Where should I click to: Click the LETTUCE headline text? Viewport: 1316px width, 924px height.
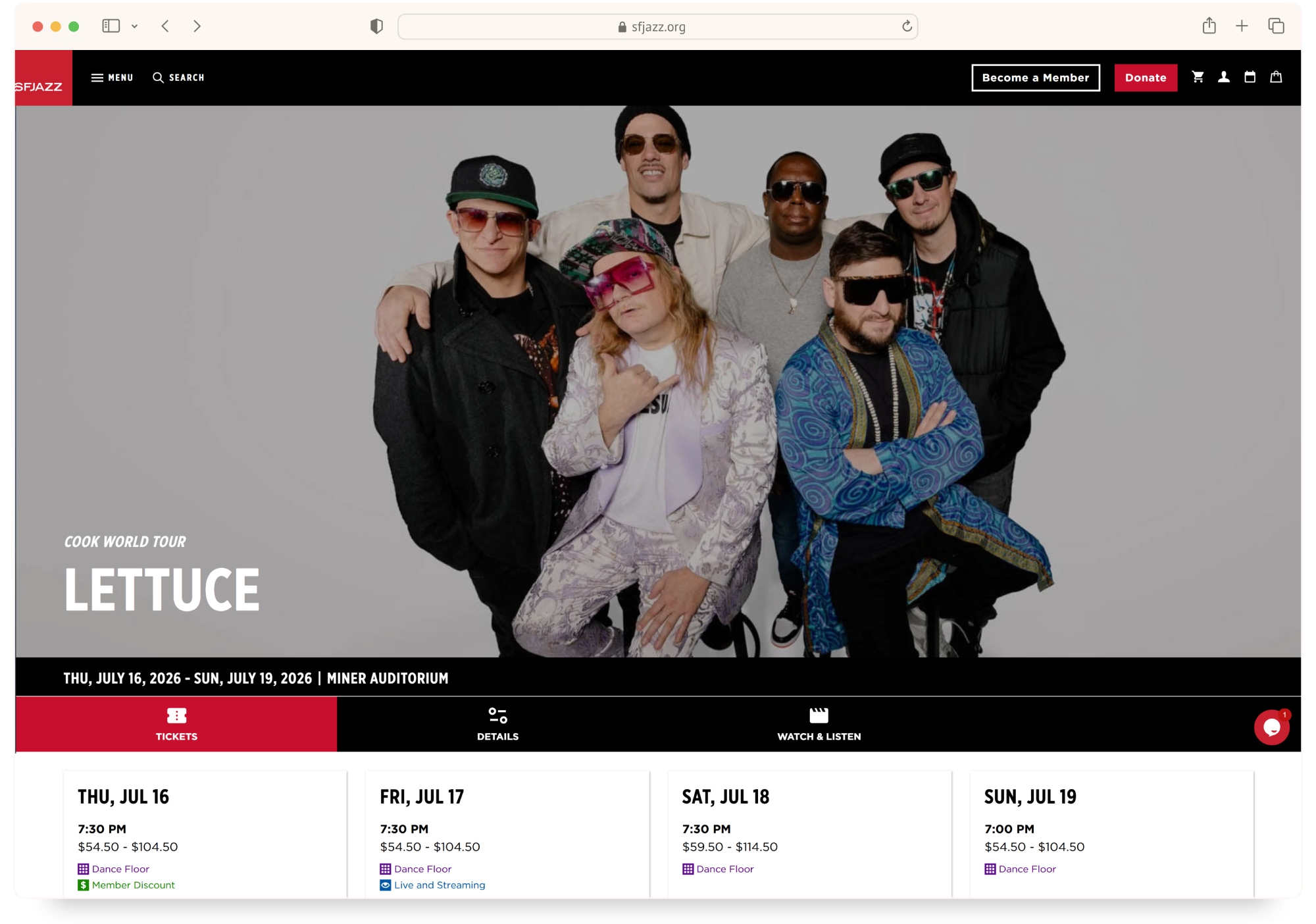pos(162,590)
